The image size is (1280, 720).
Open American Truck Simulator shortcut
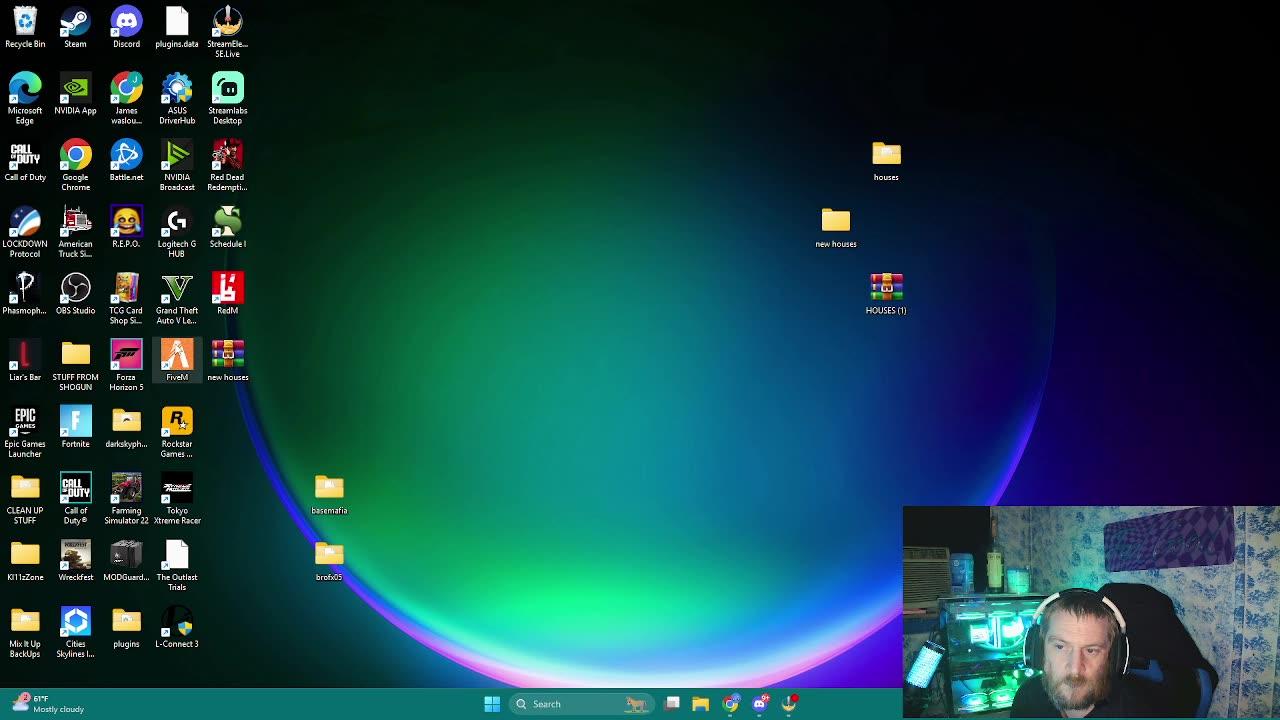point(75,232)
